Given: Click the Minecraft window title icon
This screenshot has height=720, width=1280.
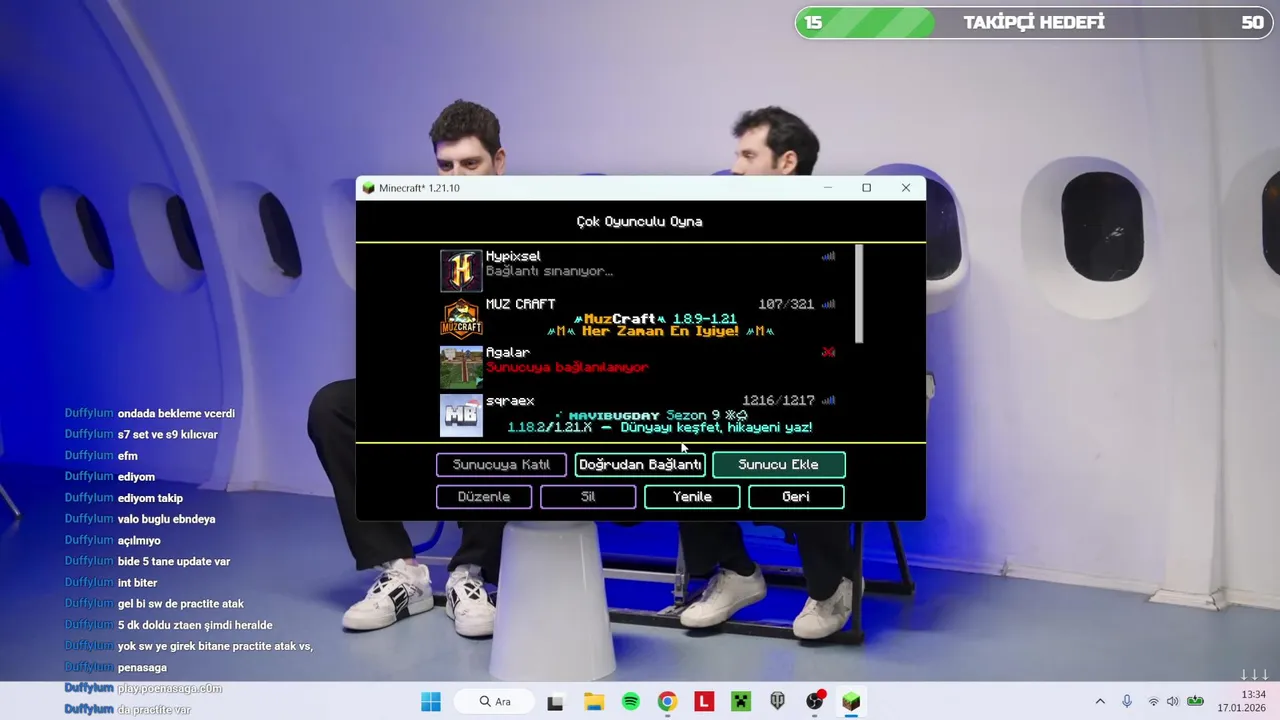Looking at the screenshot, I should (x=368, y=188).
